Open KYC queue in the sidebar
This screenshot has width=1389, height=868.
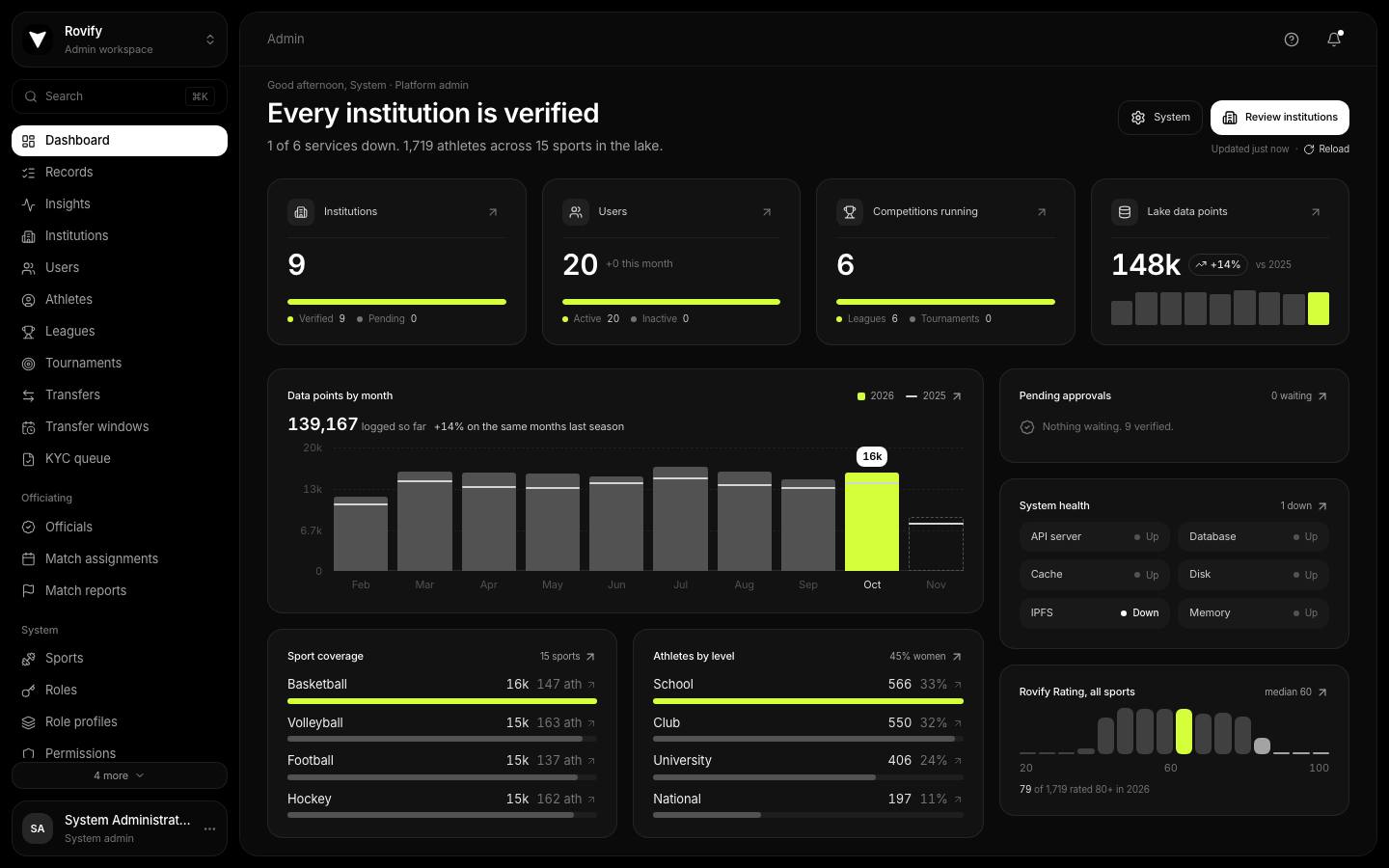tap(120, 459)
